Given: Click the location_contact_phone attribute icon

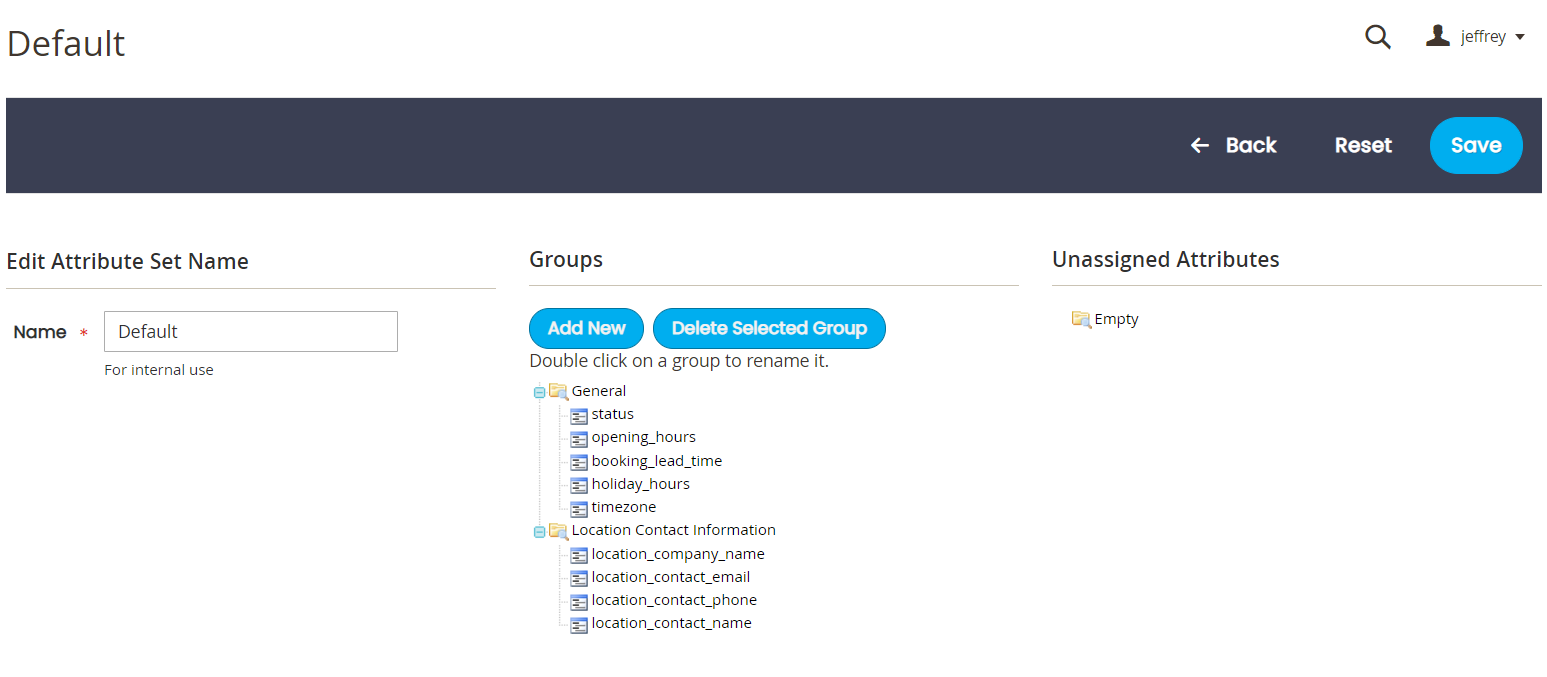Looking at the screenshot, I should 579,601.
